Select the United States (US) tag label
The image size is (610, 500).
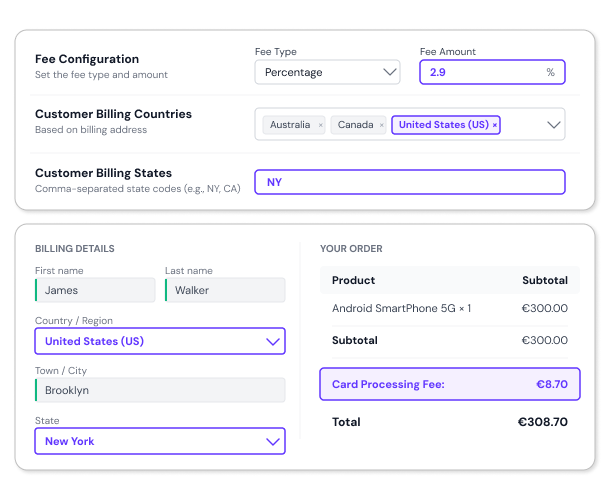pyautogui.click(x=443, y=125)
